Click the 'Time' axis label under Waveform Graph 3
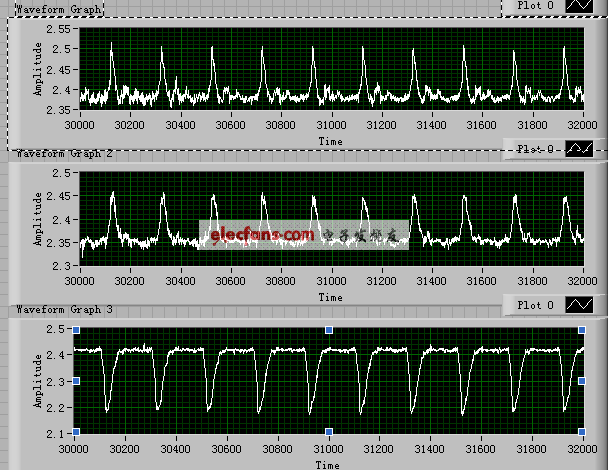Screen dimensions: 608x470 328,465
